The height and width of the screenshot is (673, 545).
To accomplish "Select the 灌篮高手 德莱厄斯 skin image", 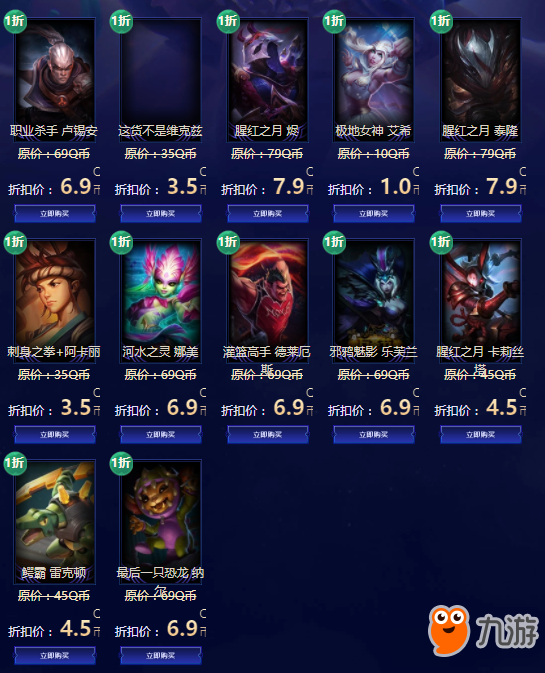I will pos(268,300).
